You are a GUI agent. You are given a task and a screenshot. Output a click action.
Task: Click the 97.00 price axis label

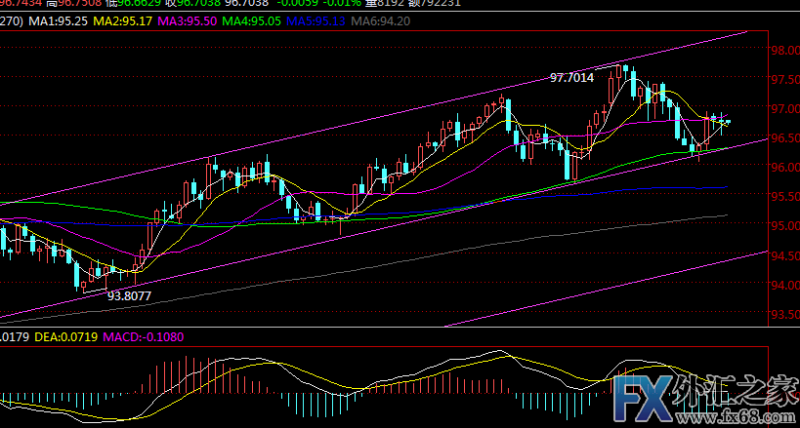[x=783, y=109]
